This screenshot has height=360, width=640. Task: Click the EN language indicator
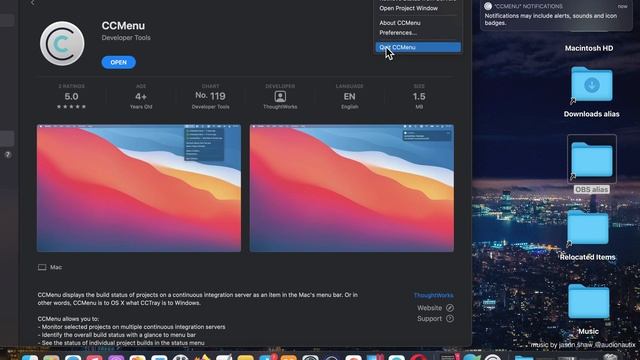pos(349,97)
